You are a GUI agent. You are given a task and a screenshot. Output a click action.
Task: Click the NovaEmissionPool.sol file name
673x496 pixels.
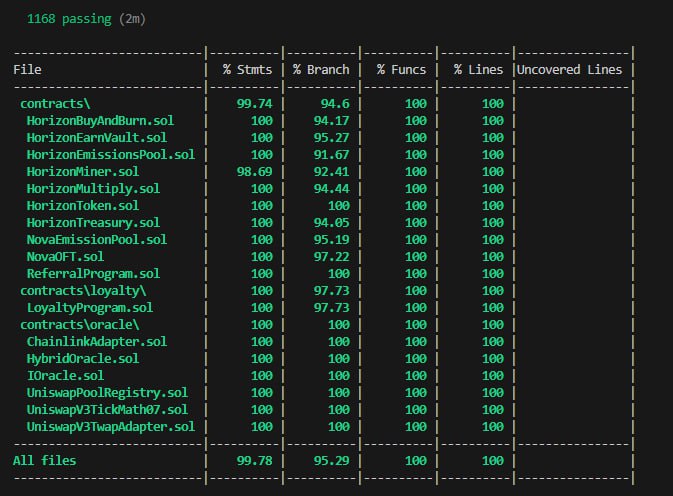click(x=97, y=239)
